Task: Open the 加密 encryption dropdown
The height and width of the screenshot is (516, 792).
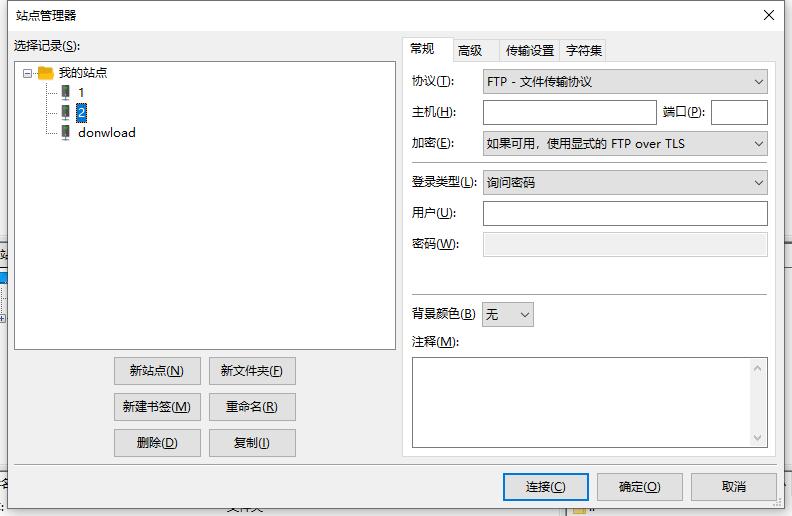Action: 625,144
